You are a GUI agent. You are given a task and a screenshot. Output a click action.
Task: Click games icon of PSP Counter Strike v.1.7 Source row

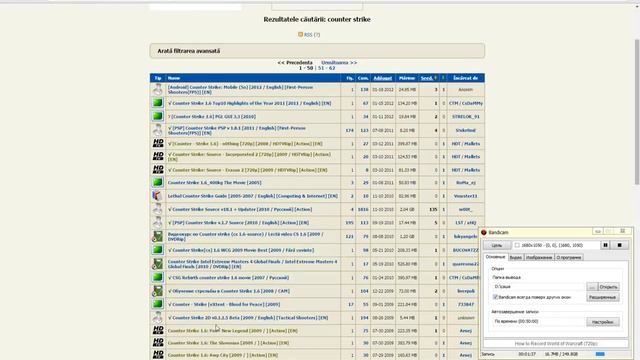click(x=158, y=223)
